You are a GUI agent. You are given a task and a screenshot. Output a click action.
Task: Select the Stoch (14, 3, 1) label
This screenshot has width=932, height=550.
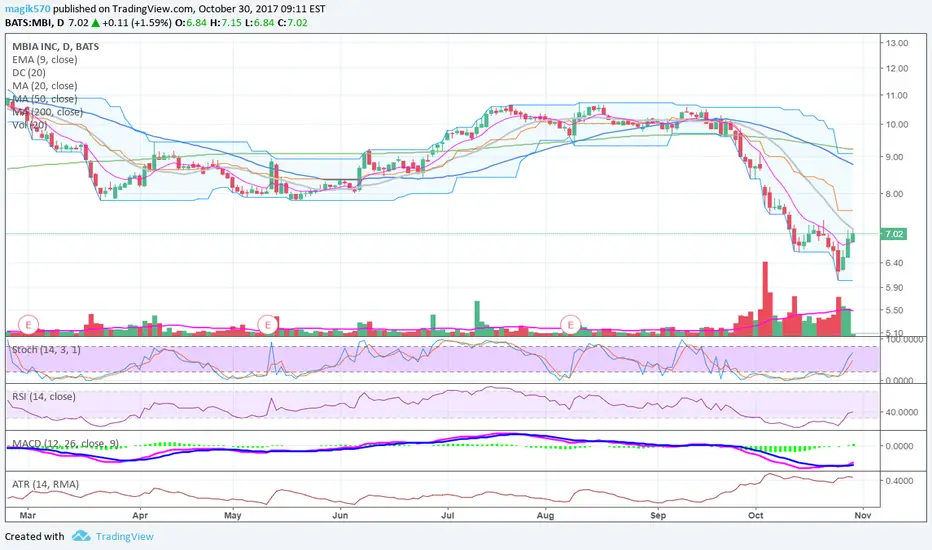(46, 350)
